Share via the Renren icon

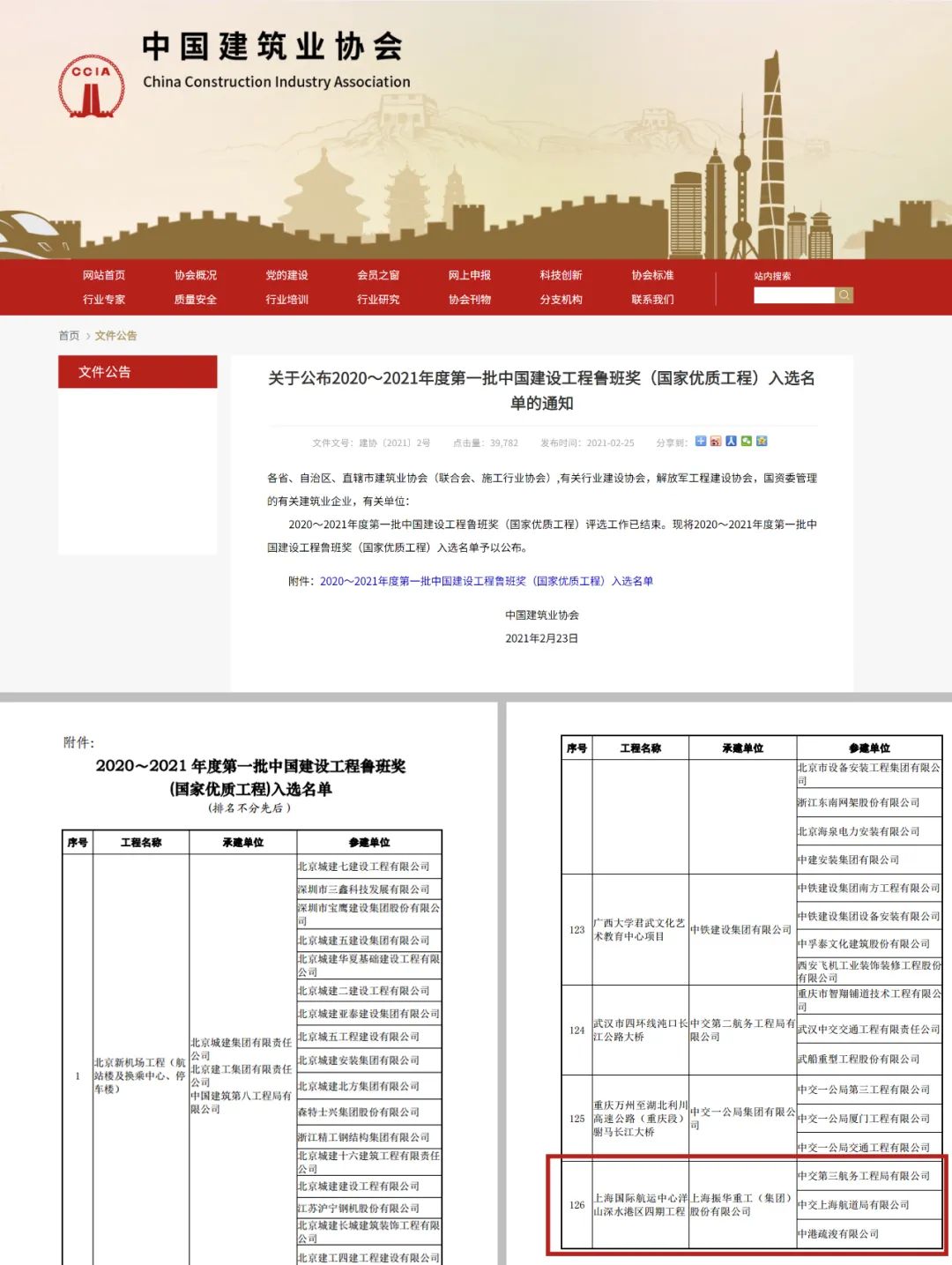click(x=731, y=441)
